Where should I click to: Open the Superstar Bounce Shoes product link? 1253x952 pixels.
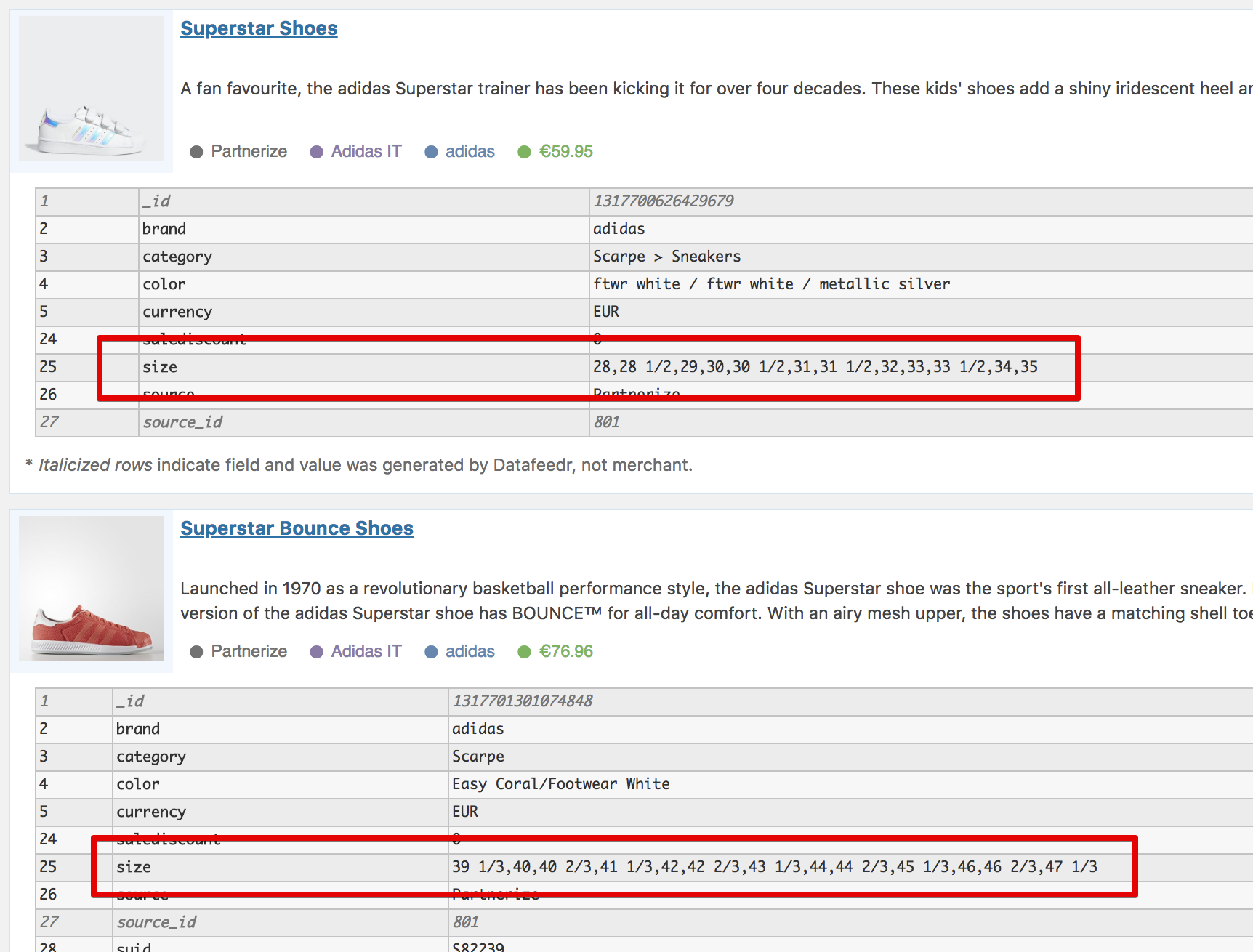[x=297, y=528]
